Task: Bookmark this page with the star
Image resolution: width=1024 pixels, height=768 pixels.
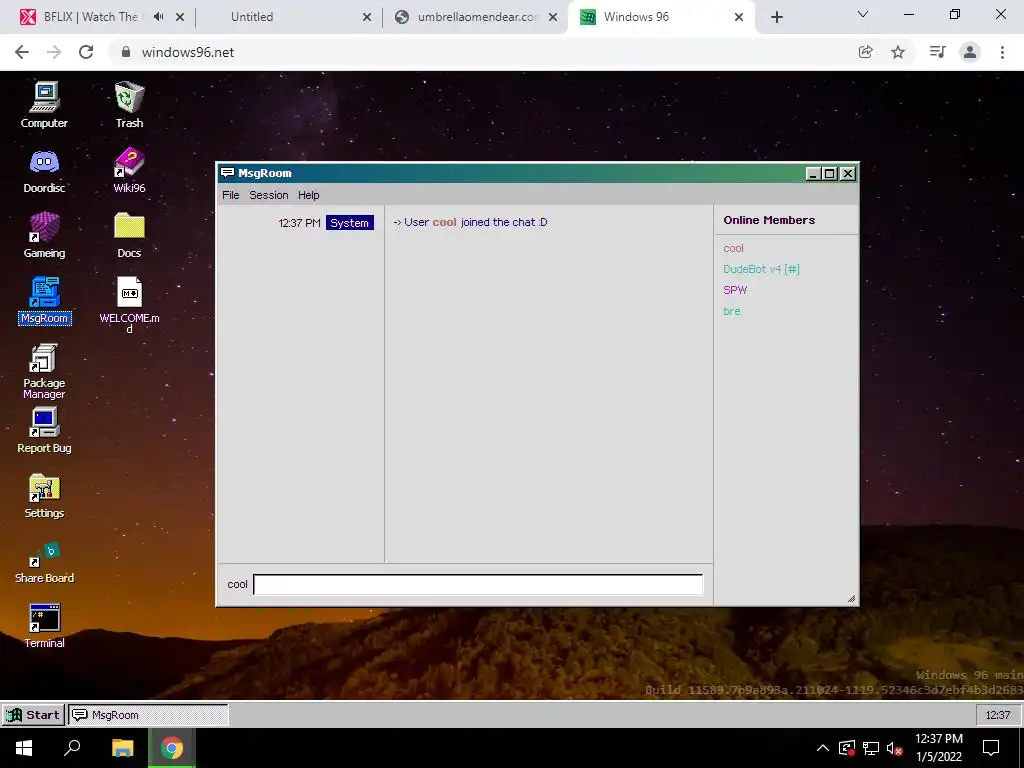Action: pyautogui.click(x=898, y=52)
